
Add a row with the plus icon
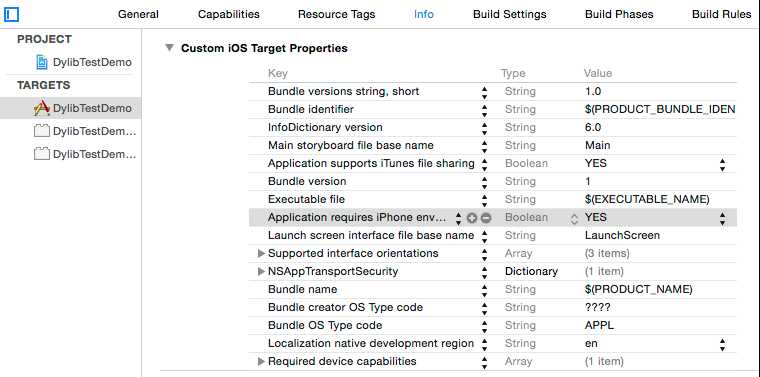point(472,218)
